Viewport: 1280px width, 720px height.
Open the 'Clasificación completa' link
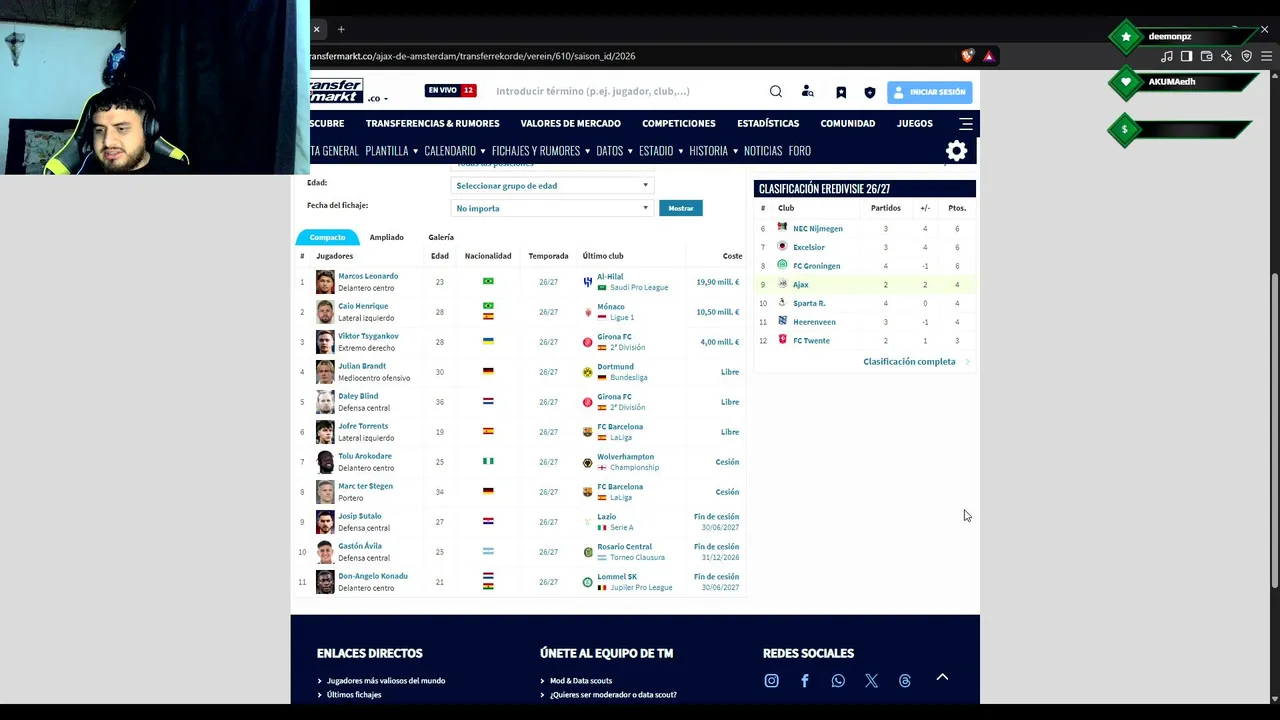click(909, 362)
